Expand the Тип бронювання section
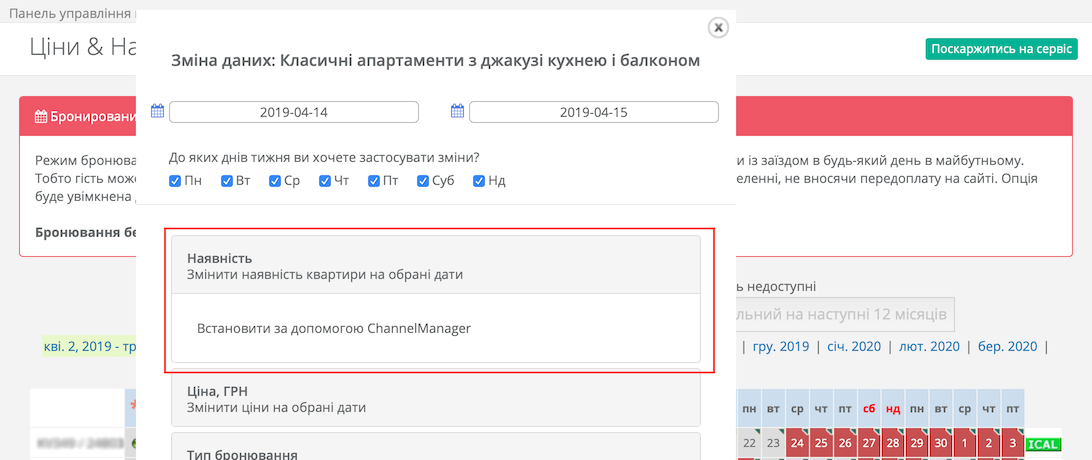The height and width of the screenshot is (460, 1092). coord(436,446)
